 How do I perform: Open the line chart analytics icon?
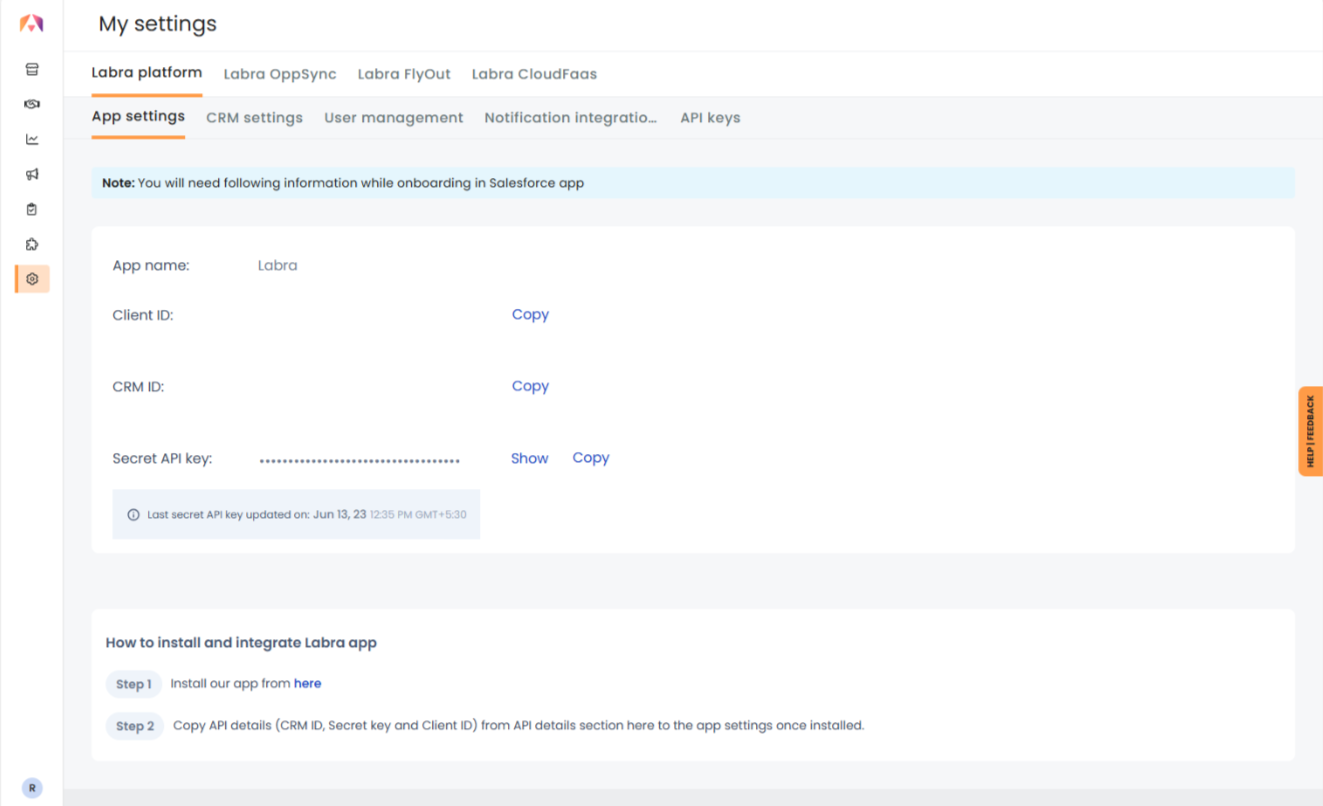point(32,139)
